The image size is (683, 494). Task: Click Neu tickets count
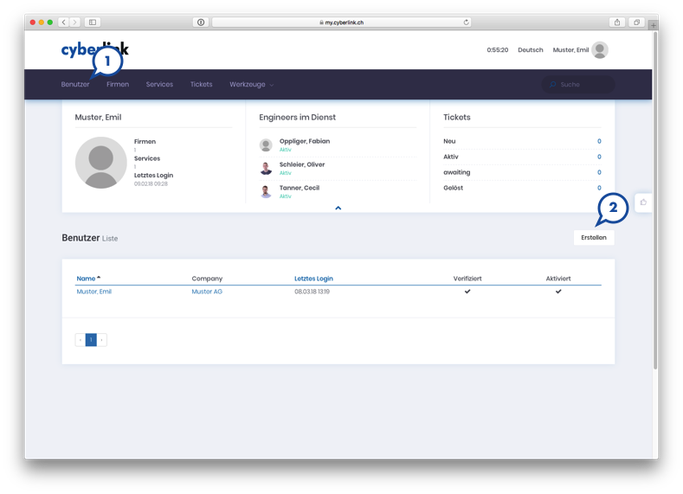[599, 141]
